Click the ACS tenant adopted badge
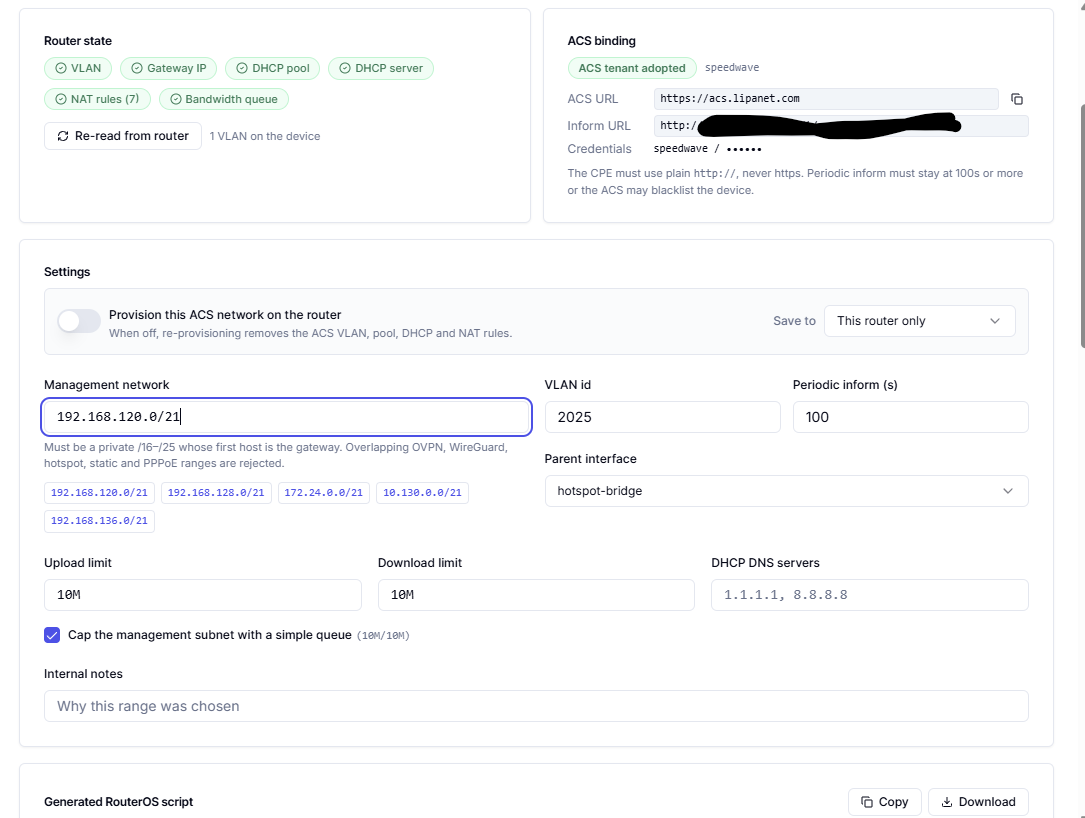Image resolution: width=1085 pixels, height=818 pixels. (x=632, y=68)
